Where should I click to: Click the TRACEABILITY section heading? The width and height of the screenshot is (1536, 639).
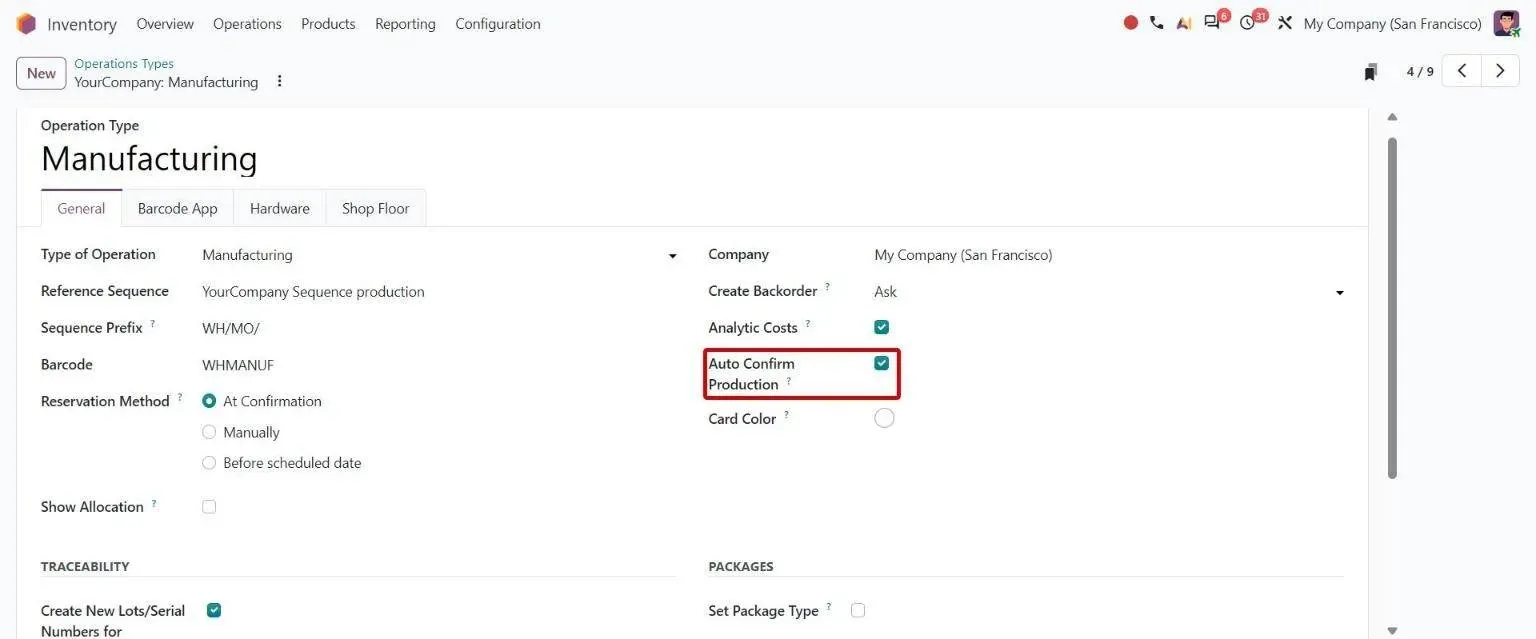click(85, 566)
